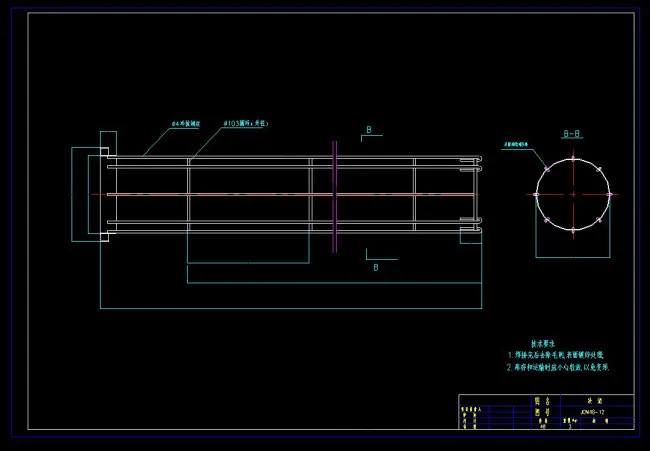Click the JCM48-12 drawing number cell

pyautogui.click(x=593, y=411)
